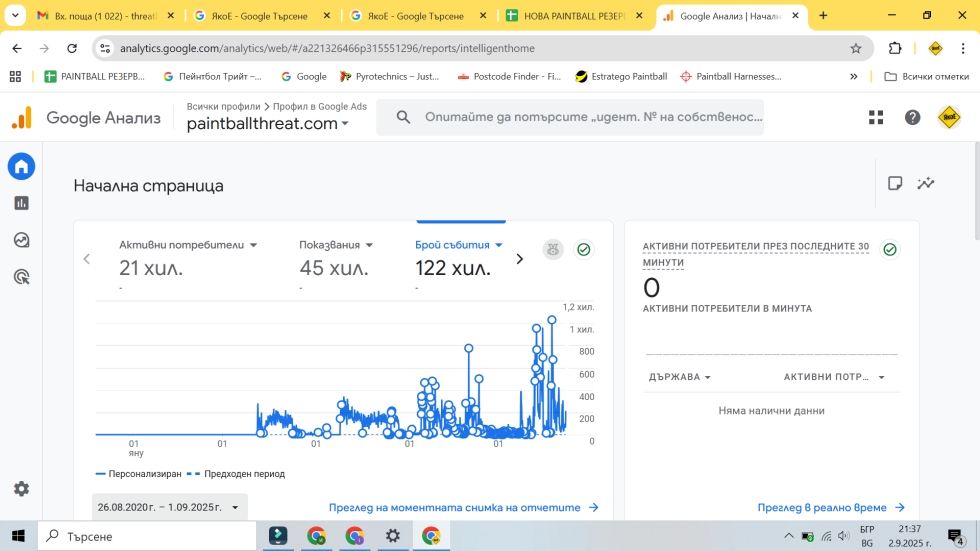Click the gray medal icon above chart
The height and width of the screenshot is (551, 980).
(x=552, y=249)
